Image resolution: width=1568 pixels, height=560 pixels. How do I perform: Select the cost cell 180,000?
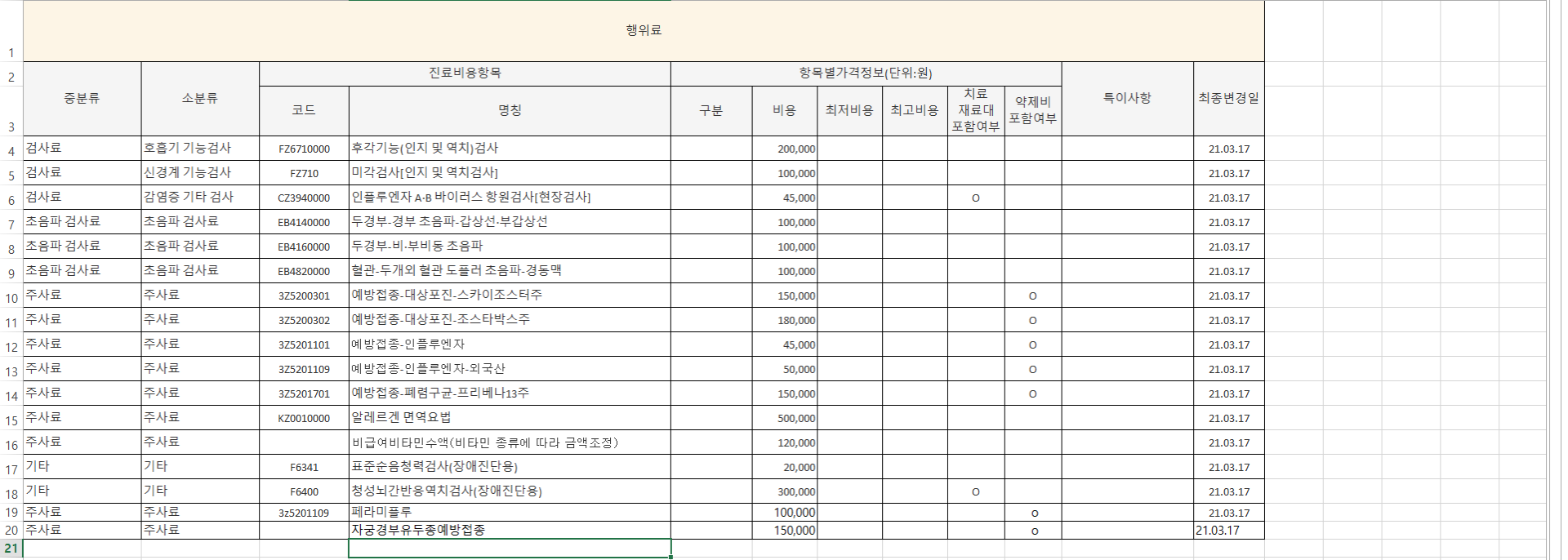[784, 320]
